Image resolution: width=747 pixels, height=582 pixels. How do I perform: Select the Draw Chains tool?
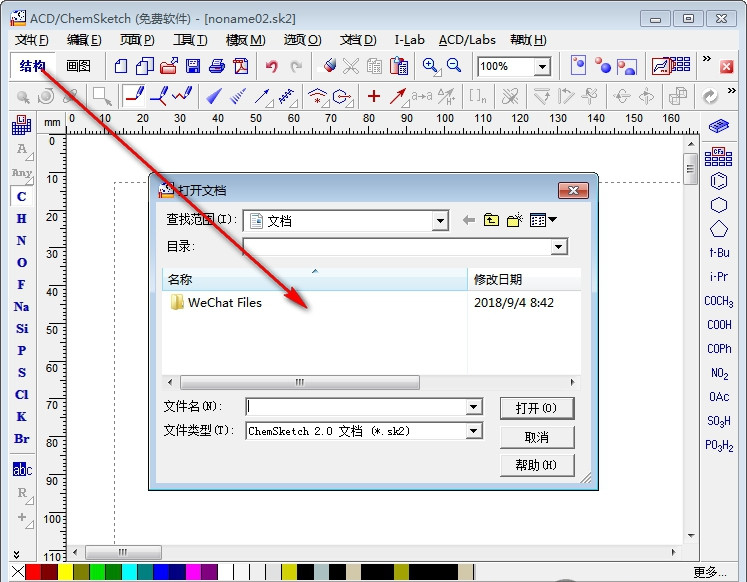[x=182, y=94]
